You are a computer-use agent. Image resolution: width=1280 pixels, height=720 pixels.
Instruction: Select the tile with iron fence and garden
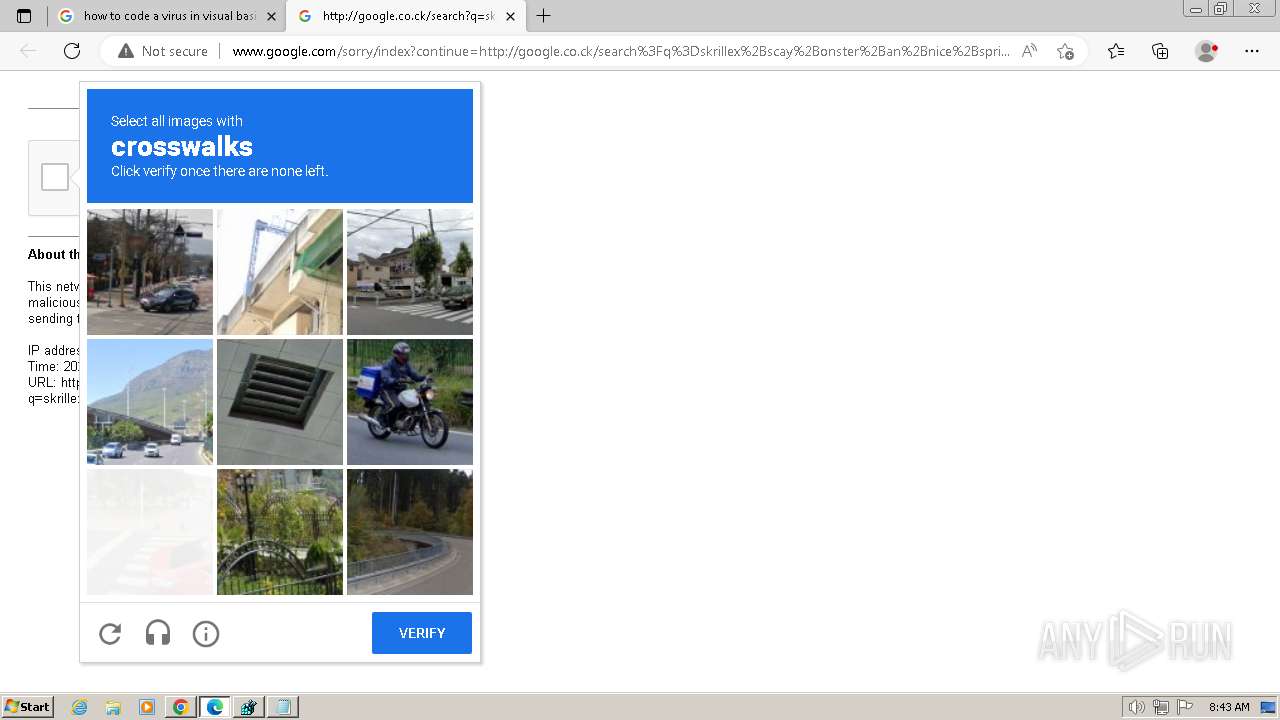[280, 532]
